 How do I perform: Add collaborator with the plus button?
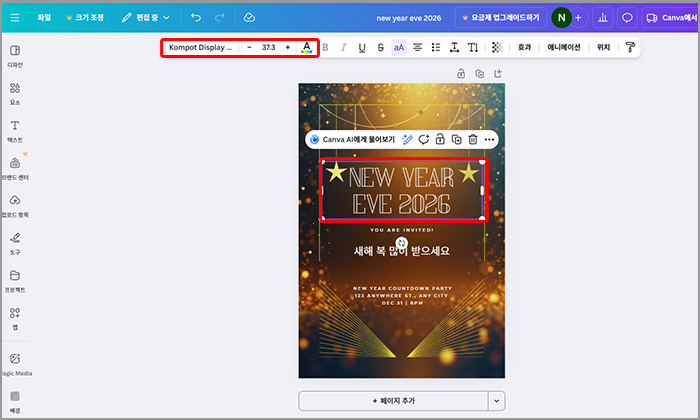coord(578,17)
